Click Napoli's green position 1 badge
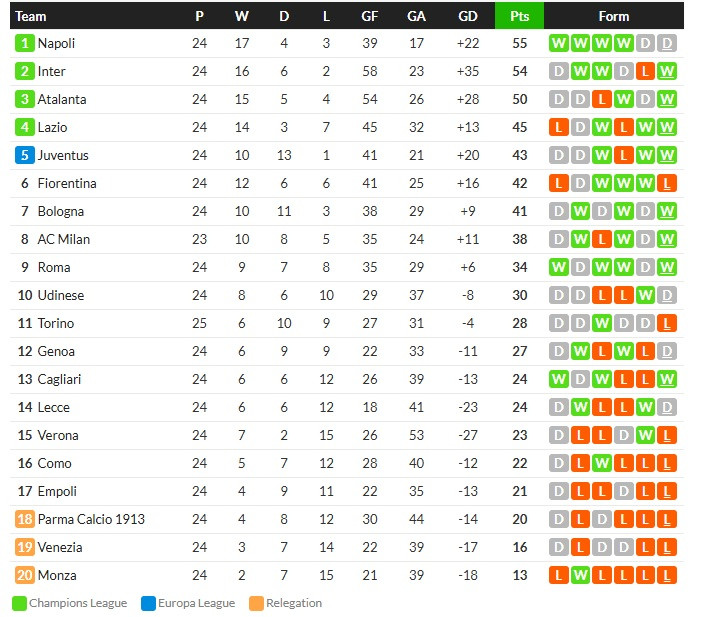This screenshot has height=617, width=708. tap(24, 43)
